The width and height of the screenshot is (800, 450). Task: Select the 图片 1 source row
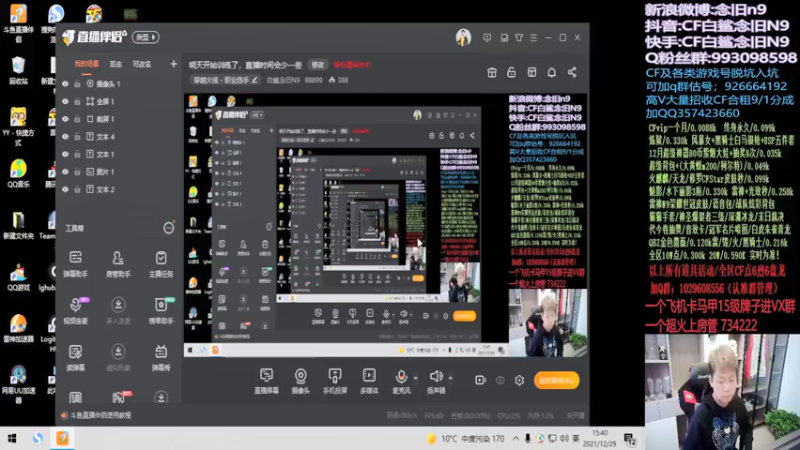[118, 172]
